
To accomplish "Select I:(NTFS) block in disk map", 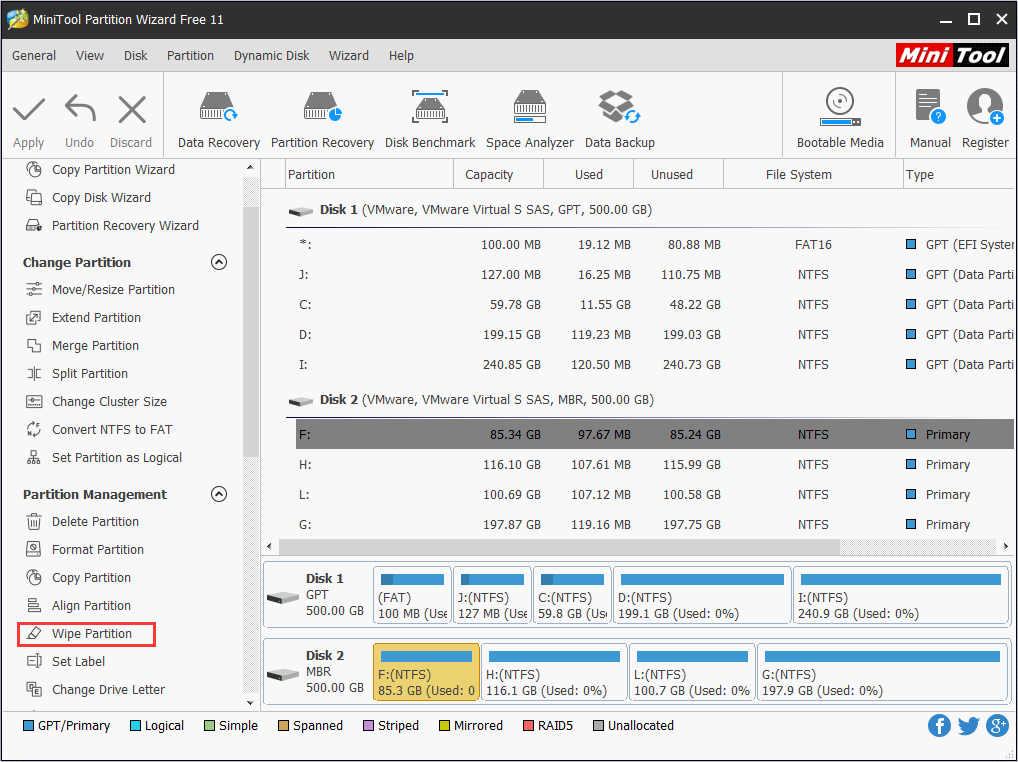I will pyautogui.click(x=900, y=595).
